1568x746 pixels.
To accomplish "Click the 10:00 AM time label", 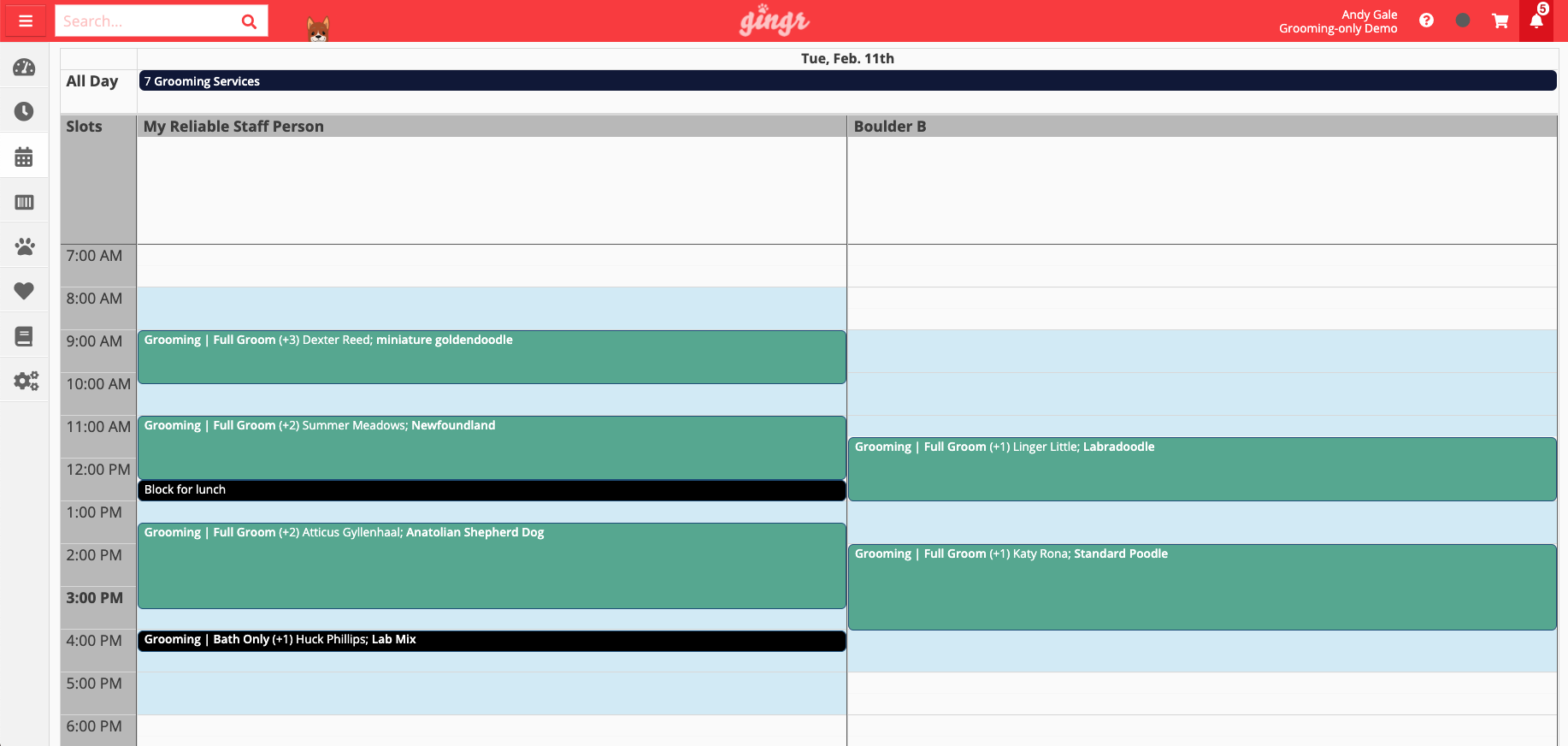I will coord(98,384).
